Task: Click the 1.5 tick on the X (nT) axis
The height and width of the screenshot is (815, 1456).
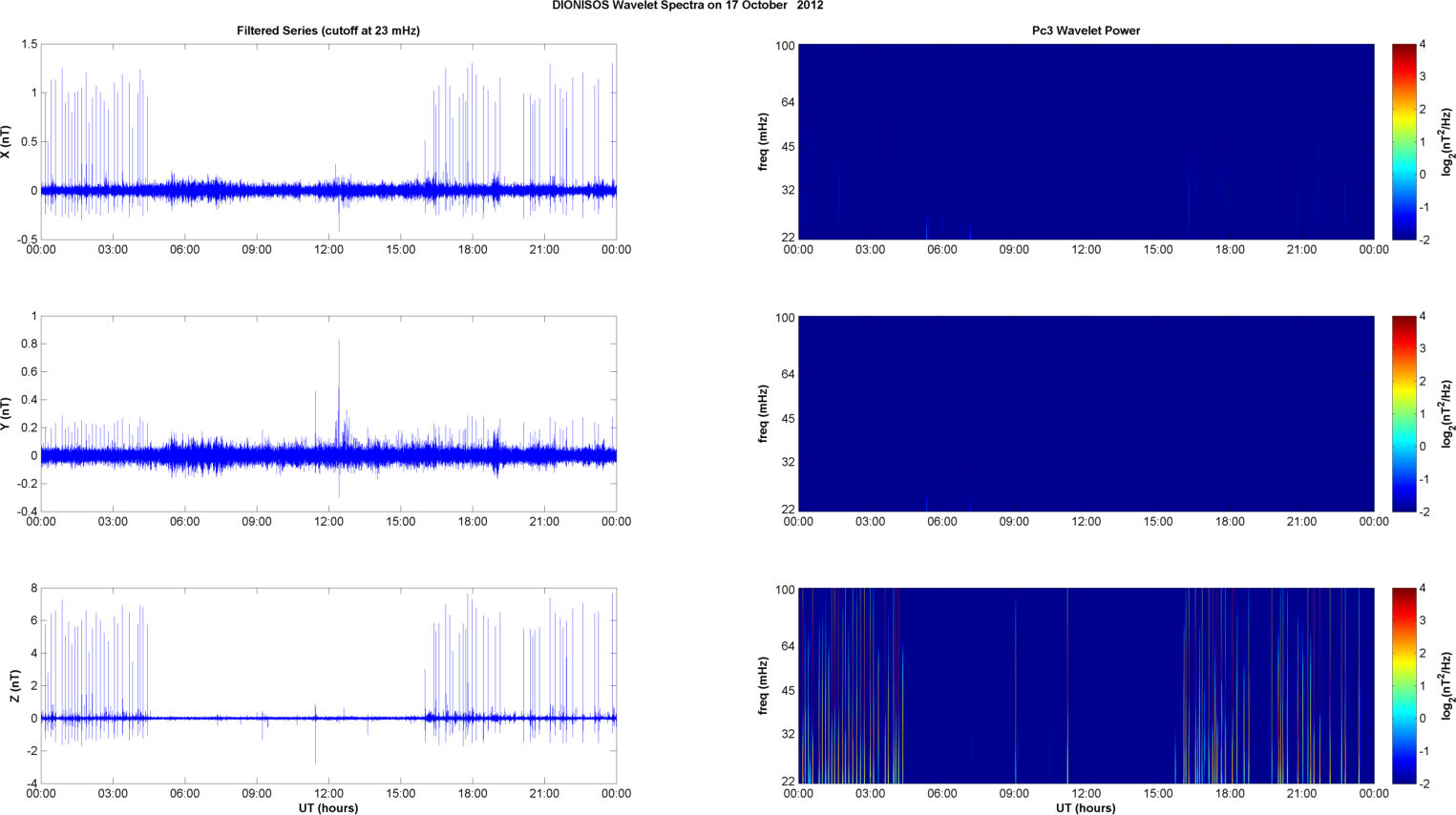Action: tap(29, 45)
